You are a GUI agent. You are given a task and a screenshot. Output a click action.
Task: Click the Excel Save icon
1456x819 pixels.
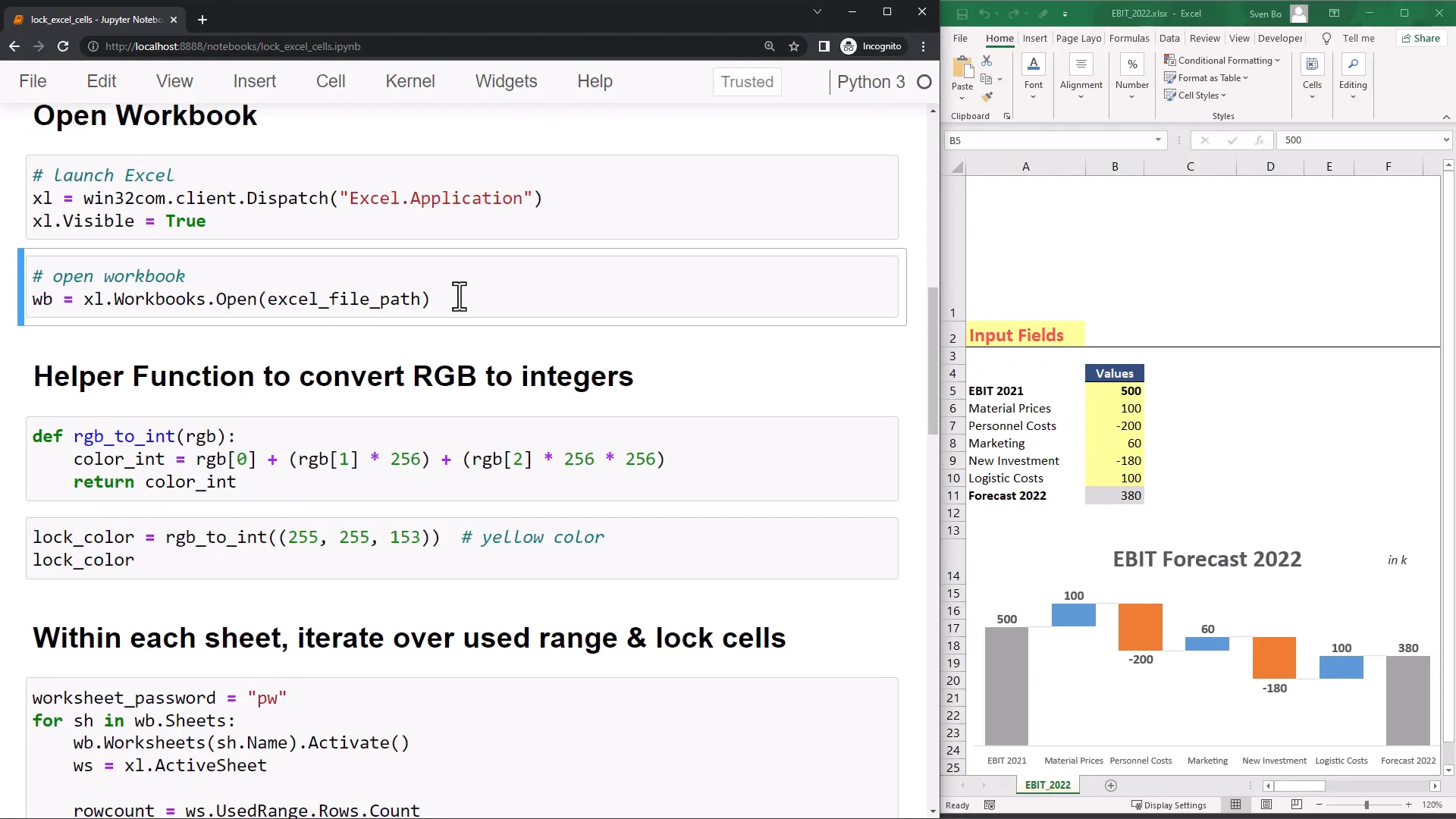click(962, 14)
